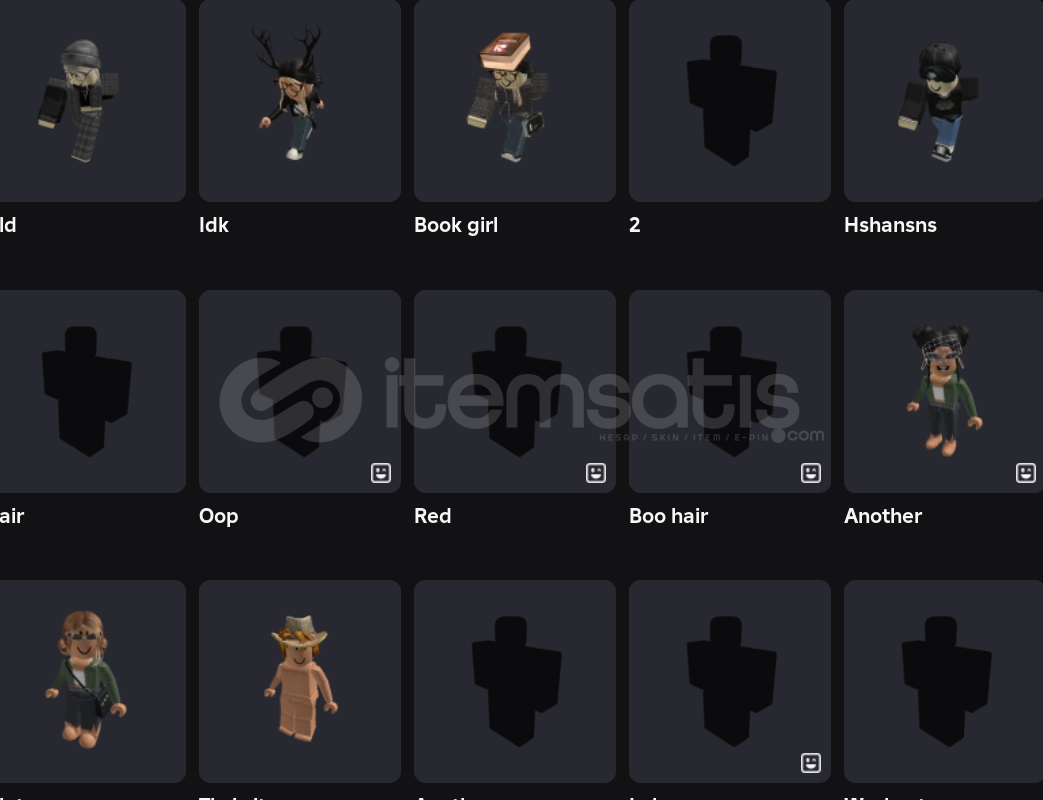This screenshot has height=800, width=1043.
Task: Select the brown-haired green jacket avatar in bottom row
Action: (92, 682)
